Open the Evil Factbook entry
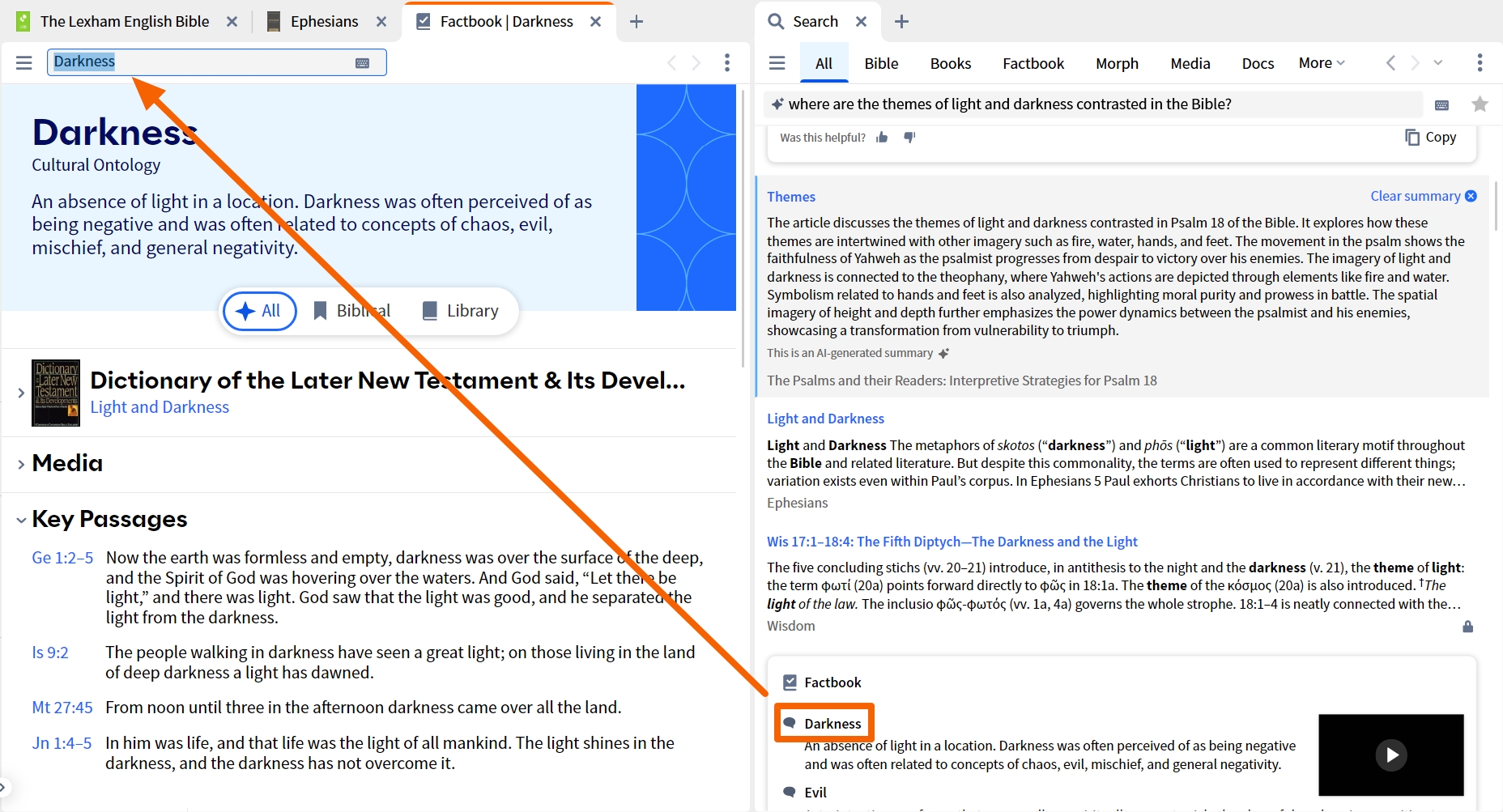This screenshot has width=1503, height=812. click(x=815, y=793)
